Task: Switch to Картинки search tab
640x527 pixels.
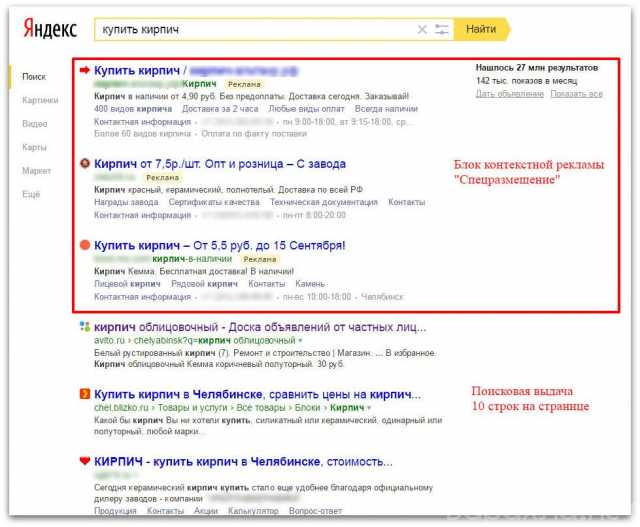Action: 40,100
